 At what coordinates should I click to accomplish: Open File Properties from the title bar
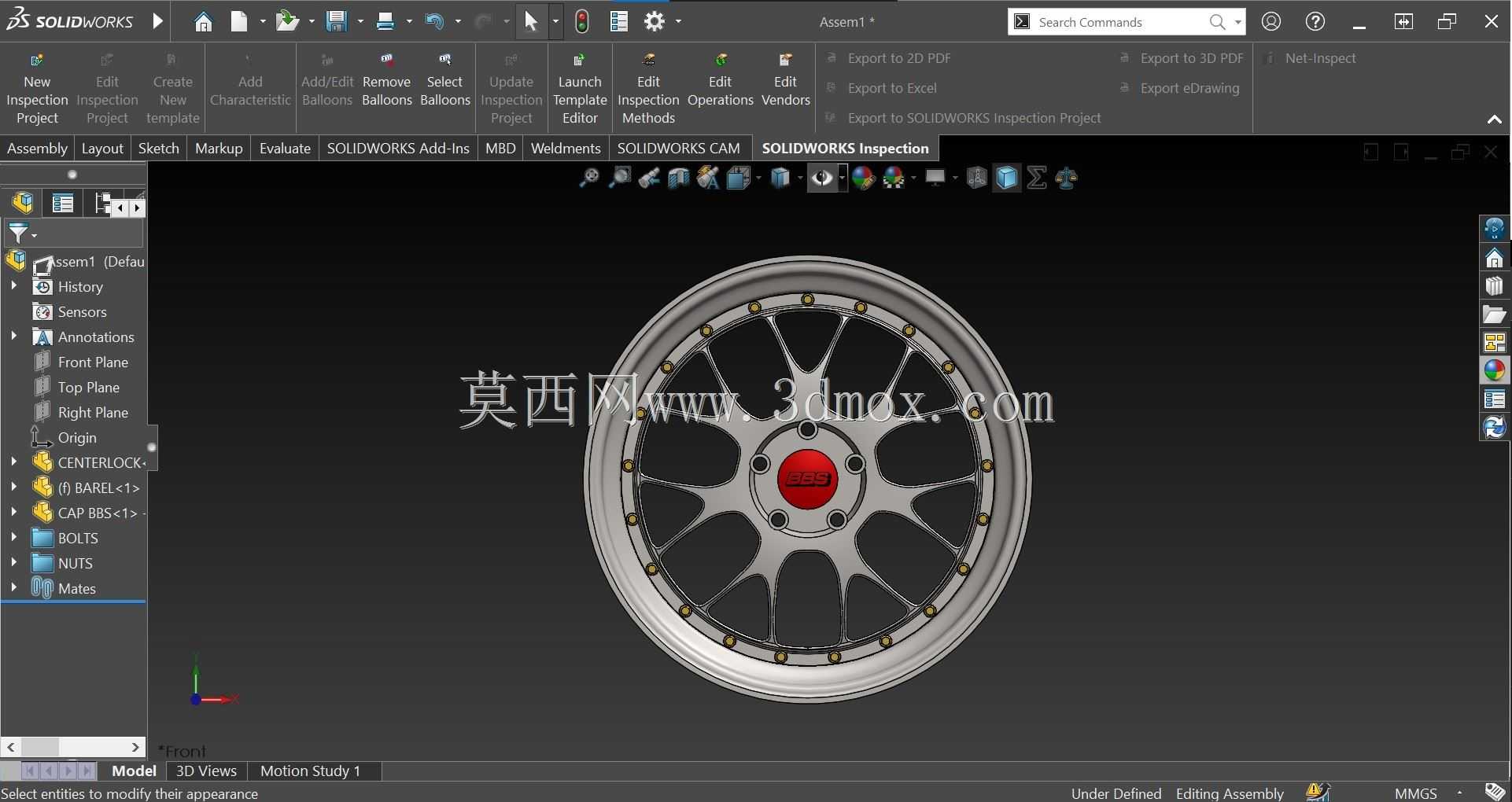tap(619, 22)
